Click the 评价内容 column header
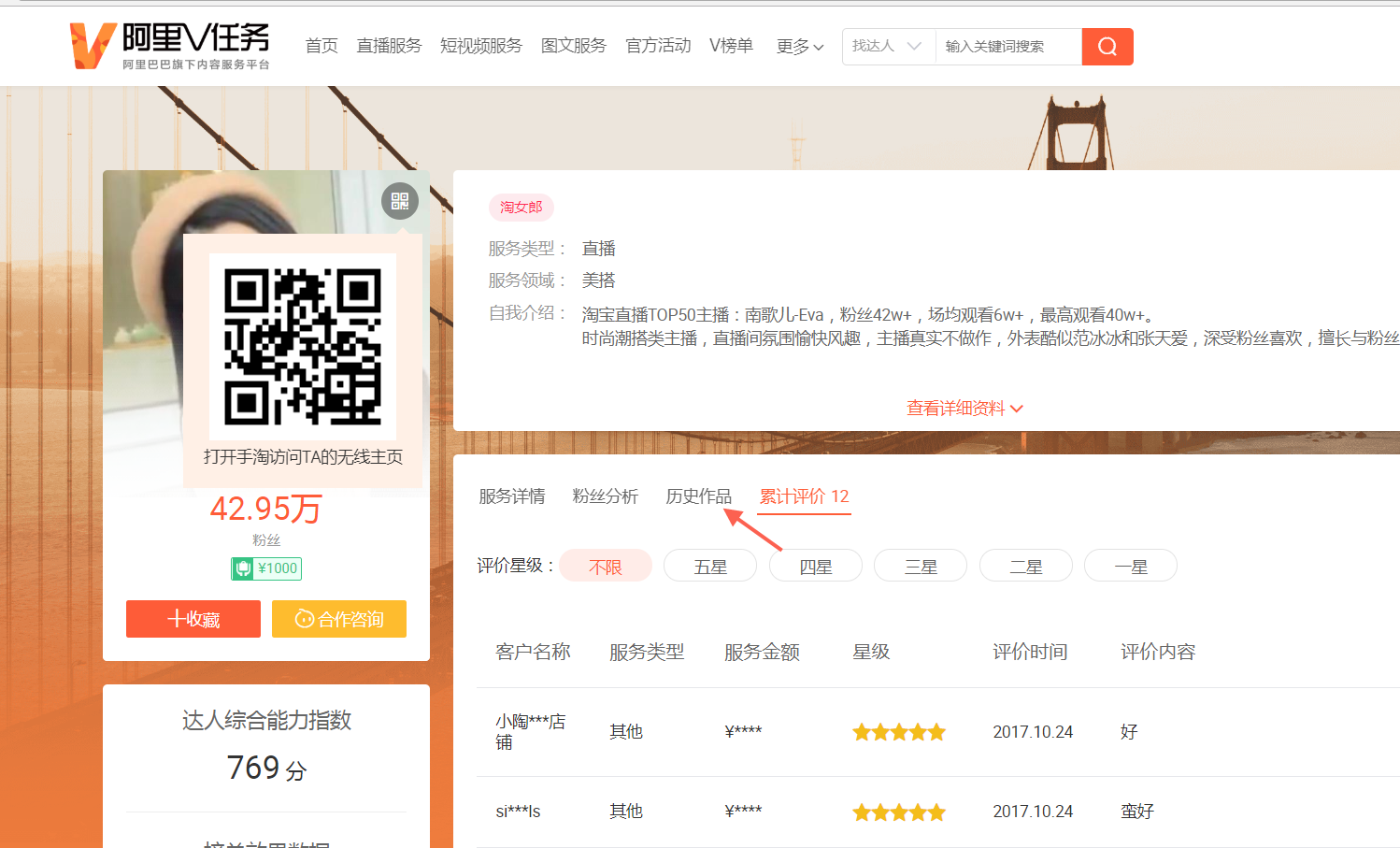 [1158, 652]
